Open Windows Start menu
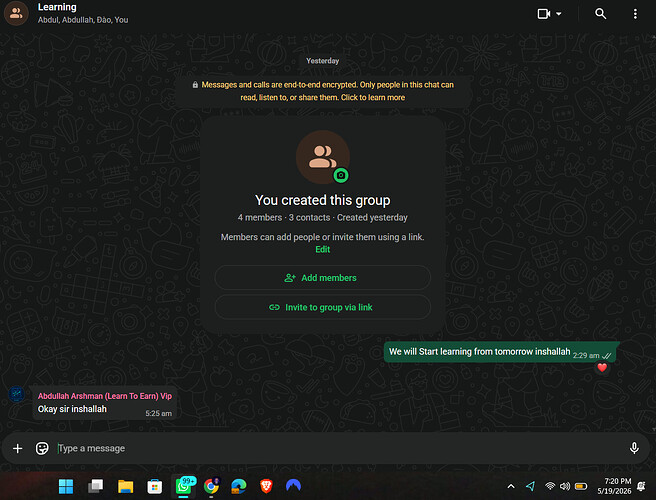This screenshot has height=500, width=656. click(x=66, y=486)
